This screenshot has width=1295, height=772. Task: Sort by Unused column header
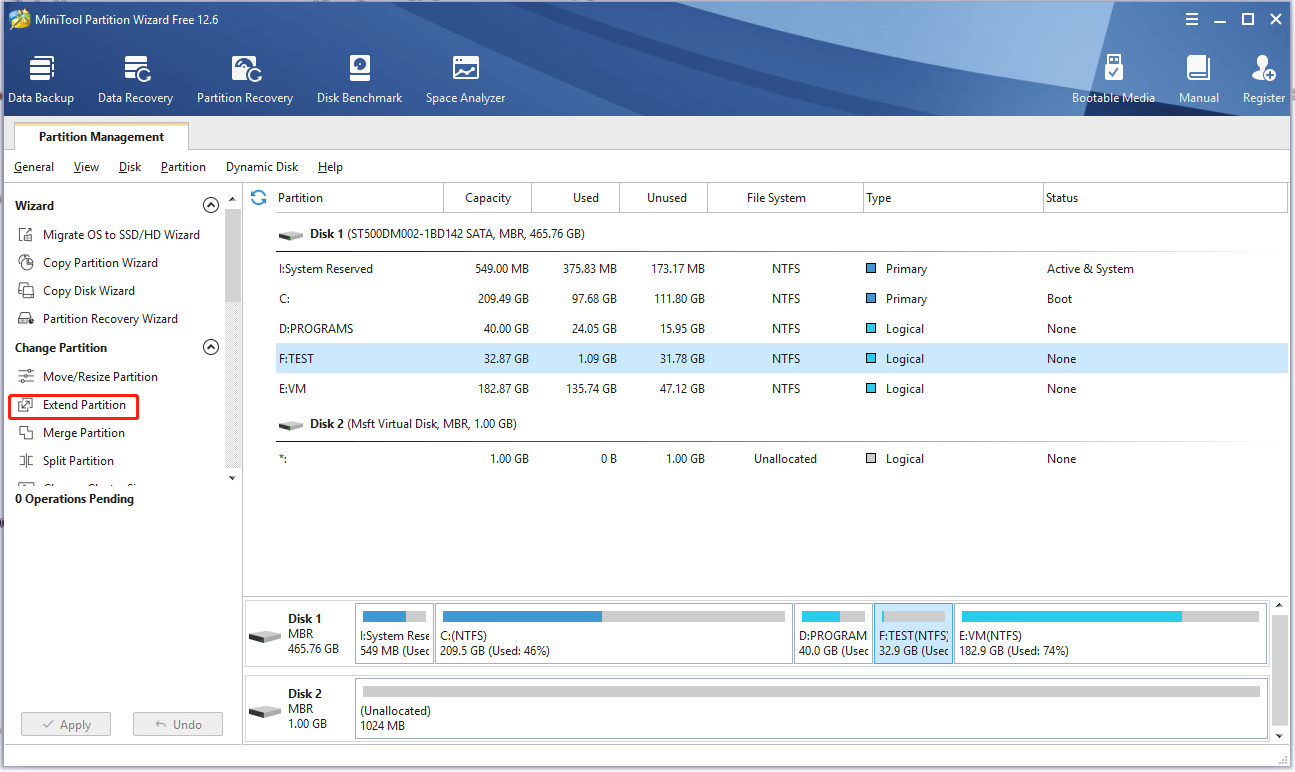pyautogui.click(x=666, y=198)
